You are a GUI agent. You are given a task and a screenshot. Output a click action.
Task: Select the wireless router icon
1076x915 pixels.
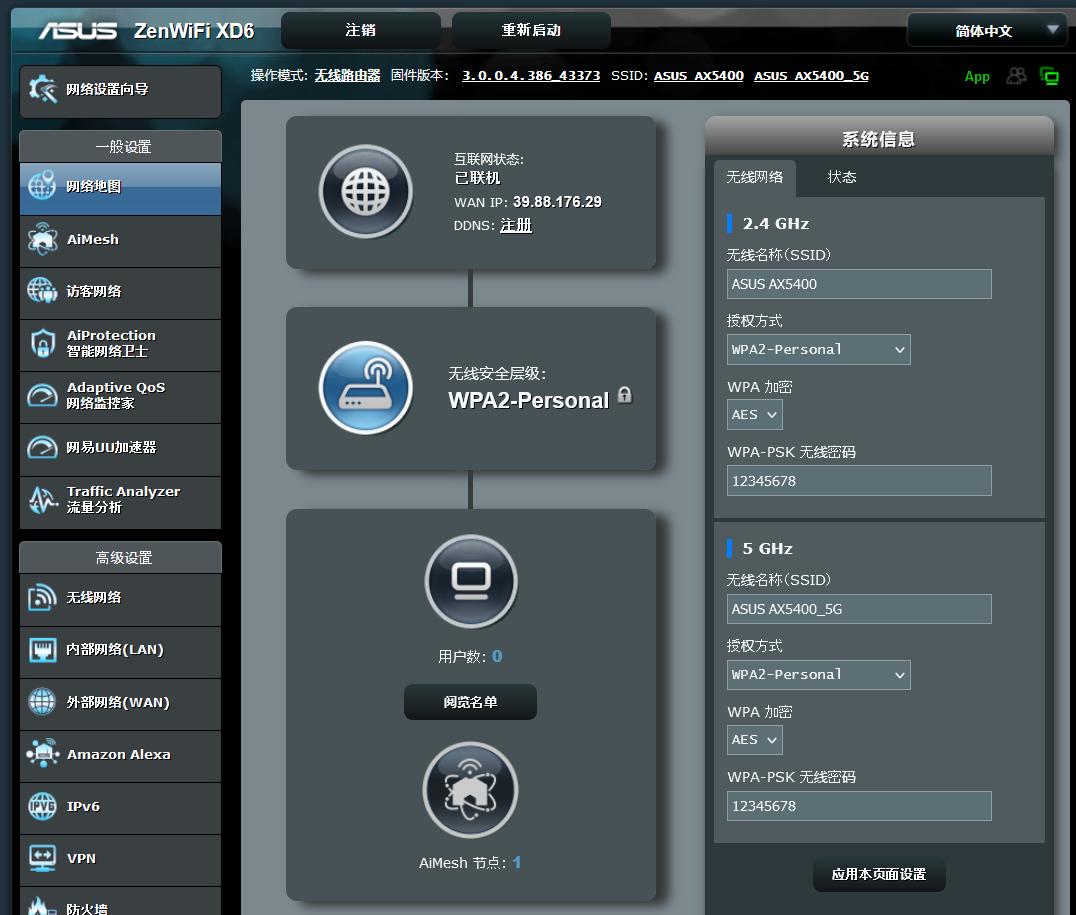[365, 388]
